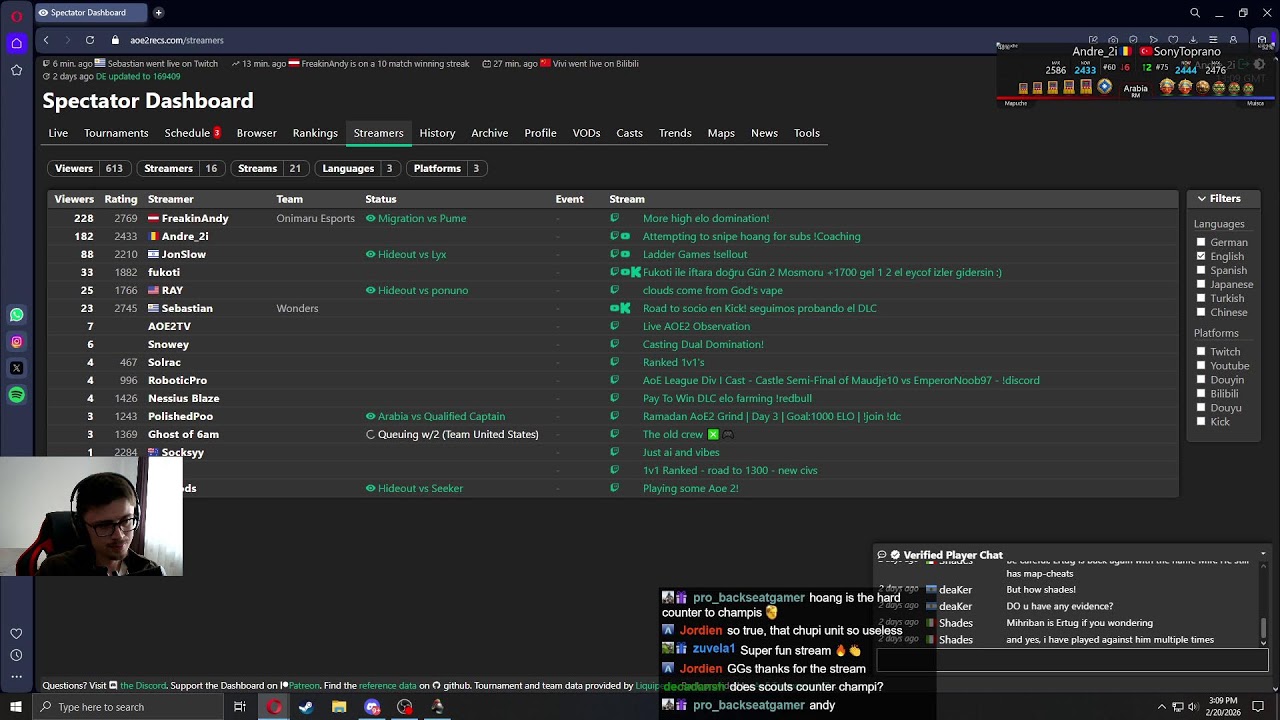Open FreakinAndy's streamer profile

tap(195, 218)
